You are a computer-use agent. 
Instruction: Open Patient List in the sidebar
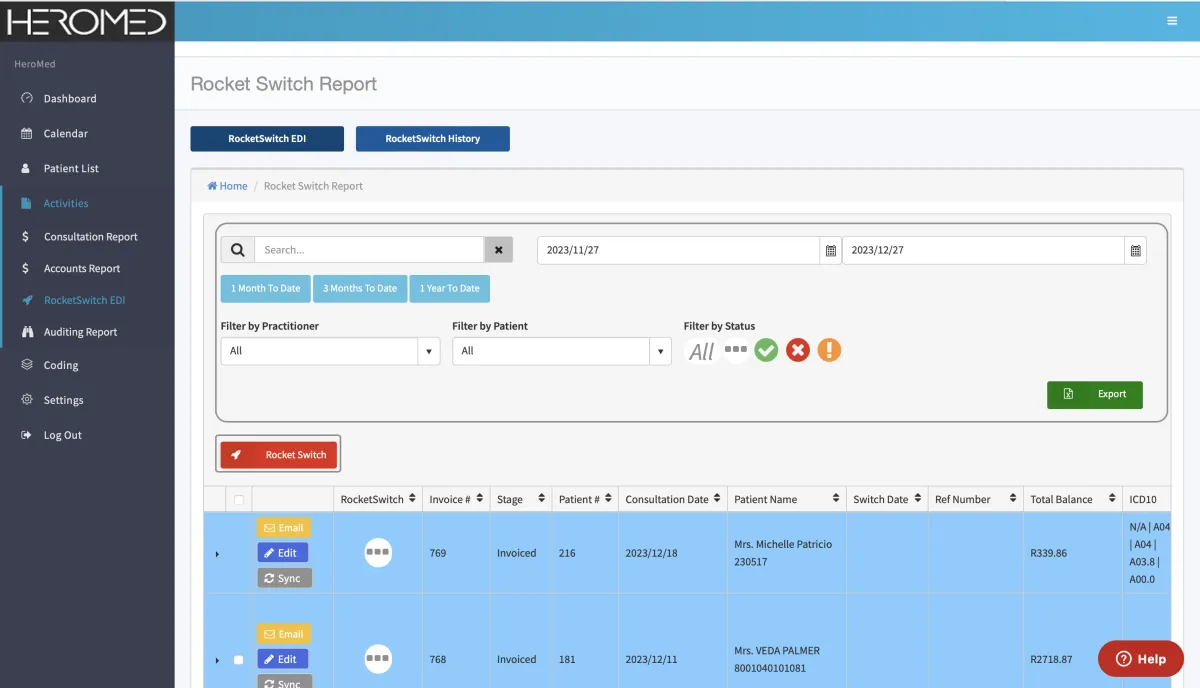pos(71,169)
